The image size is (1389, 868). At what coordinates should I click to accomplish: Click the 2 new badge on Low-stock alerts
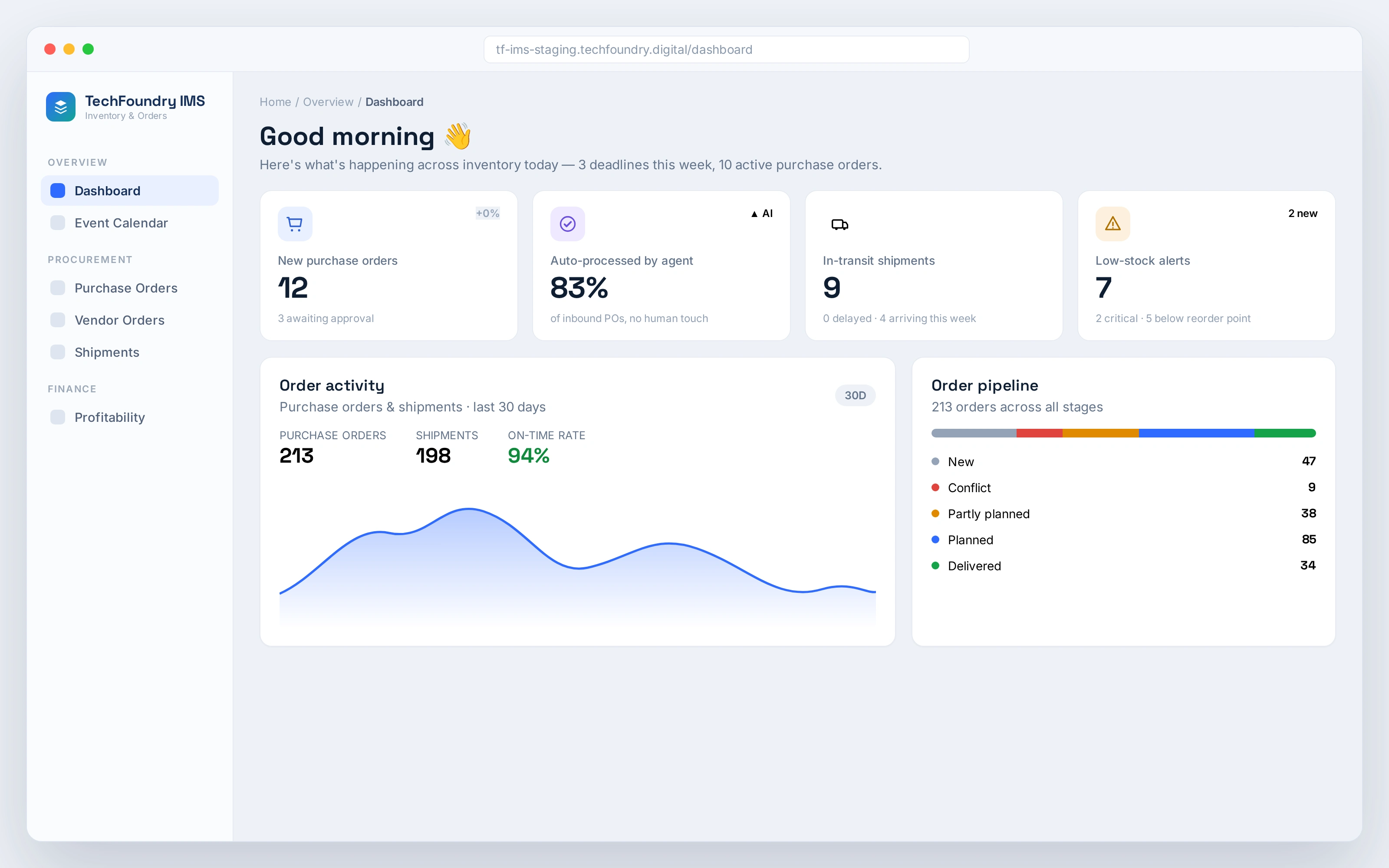click(x=1302, y=214)
